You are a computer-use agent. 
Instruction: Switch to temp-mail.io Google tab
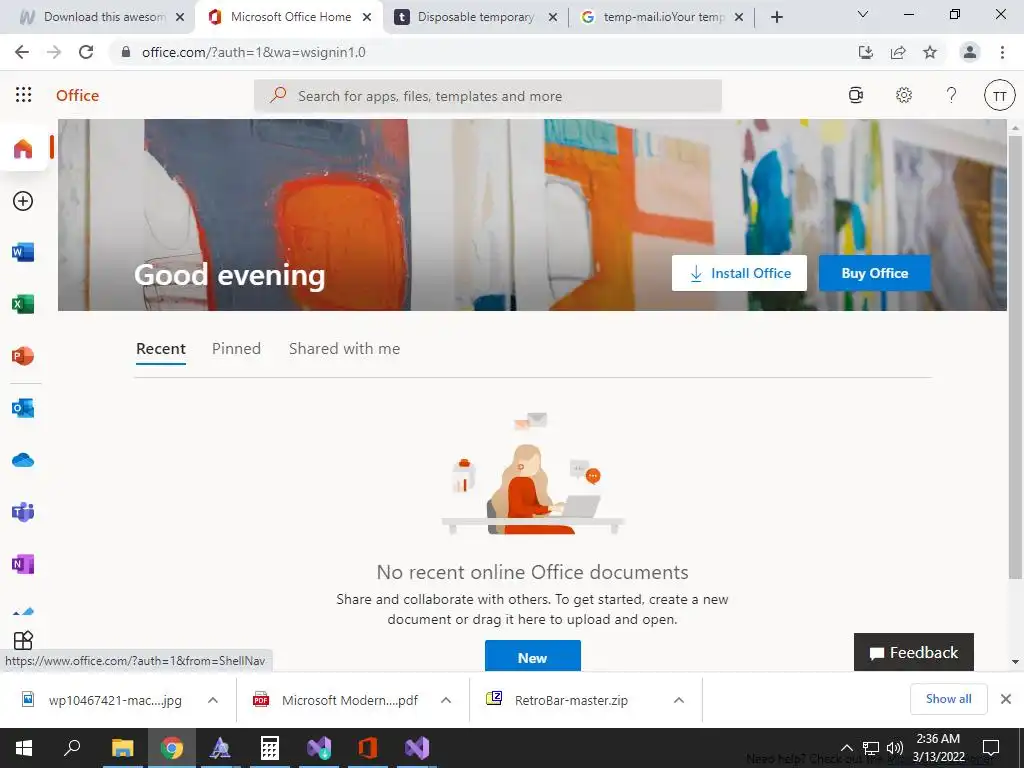tap(663, 17)
